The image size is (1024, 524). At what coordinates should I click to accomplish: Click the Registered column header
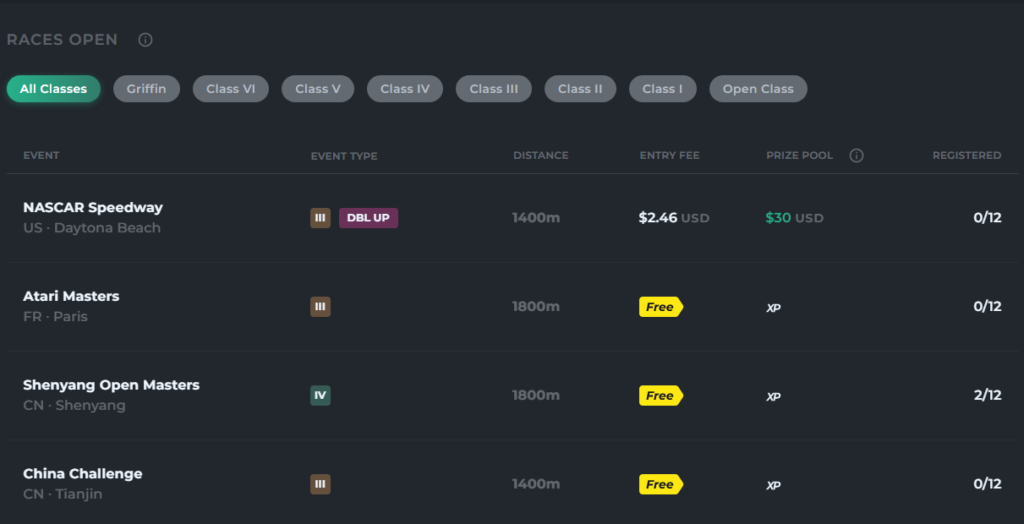[966, 155]
